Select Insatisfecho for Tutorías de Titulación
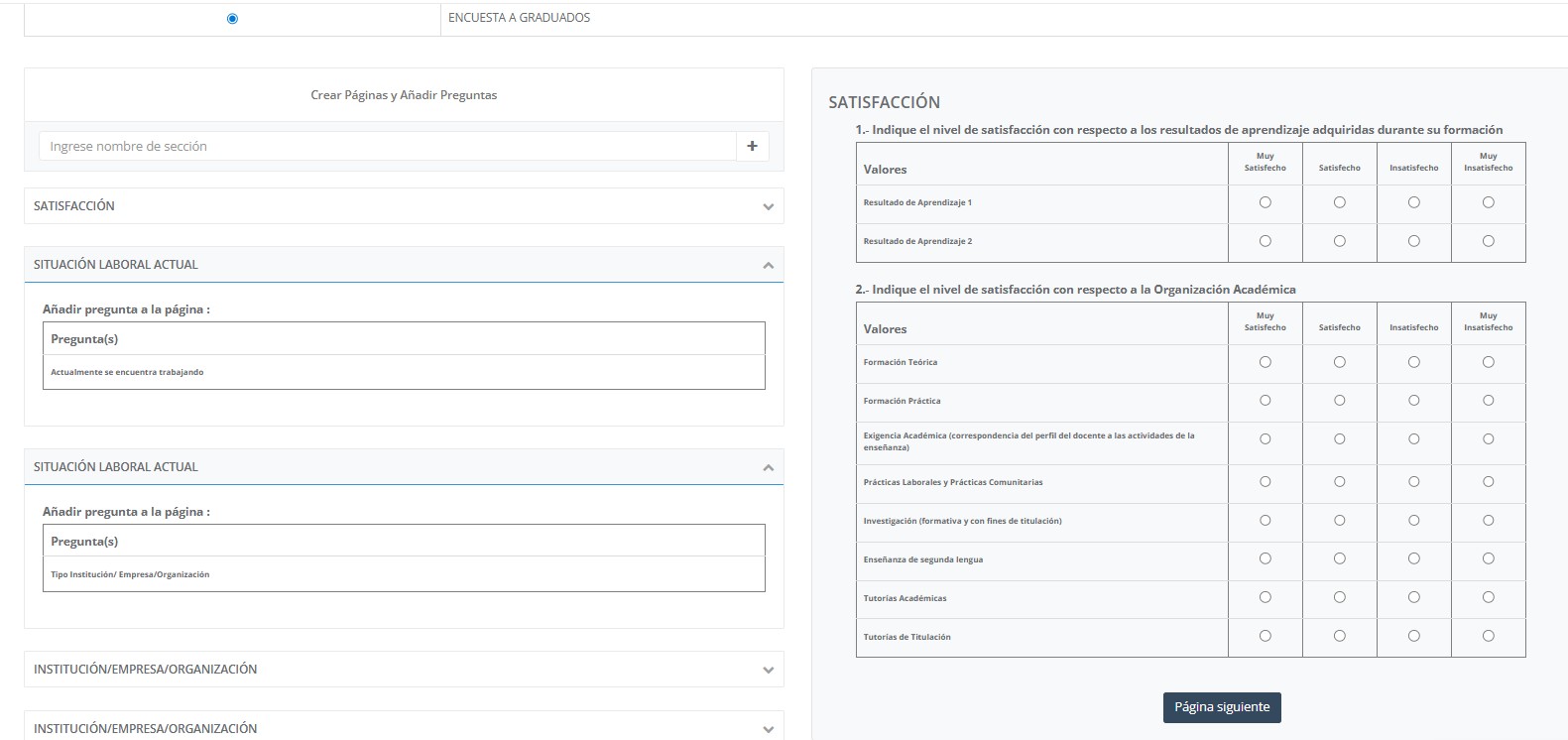 pos(1413,637)
